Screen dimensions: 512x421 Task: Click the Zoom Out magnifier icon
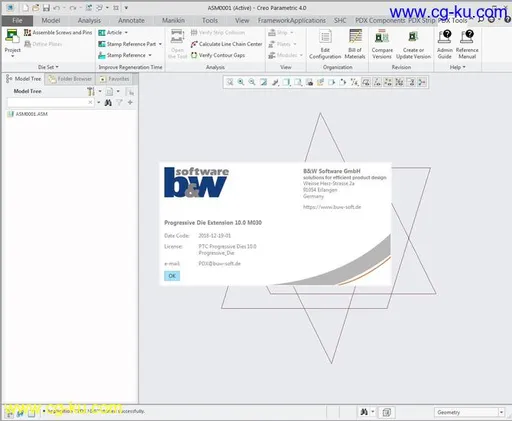[252, 82]
